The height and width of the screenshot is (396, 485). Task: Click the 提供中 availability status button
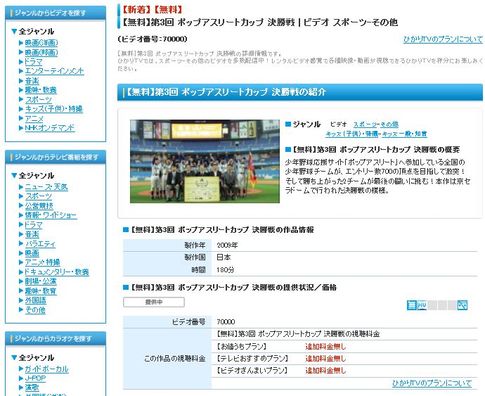154,302
